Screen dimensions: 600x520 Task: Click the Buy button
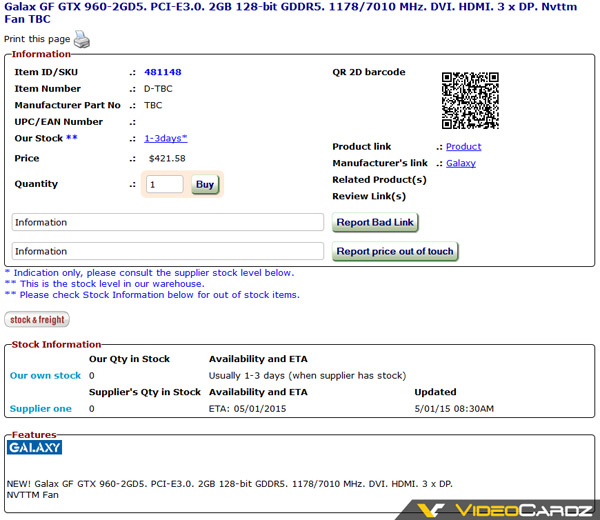point(205,184)
